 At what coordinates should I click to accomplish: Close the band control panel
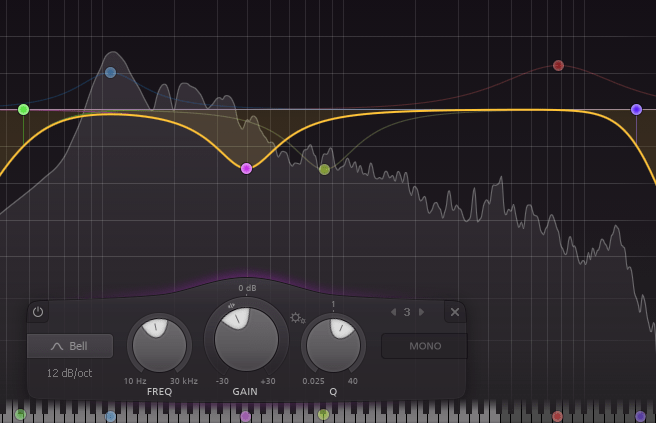455,312
